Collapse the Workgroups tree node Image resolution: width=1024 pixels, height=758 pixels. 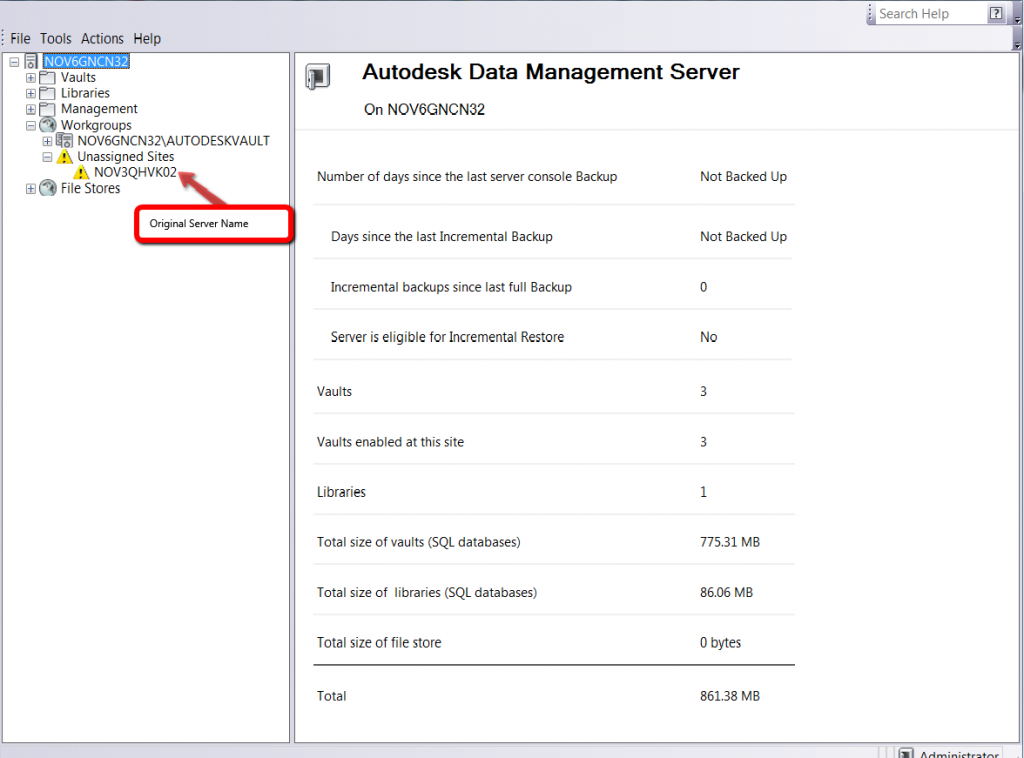coord(31,125)
